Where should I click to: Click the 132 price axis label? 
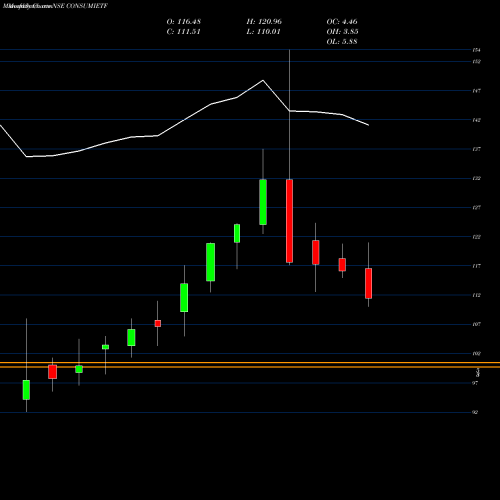[476, 178]
